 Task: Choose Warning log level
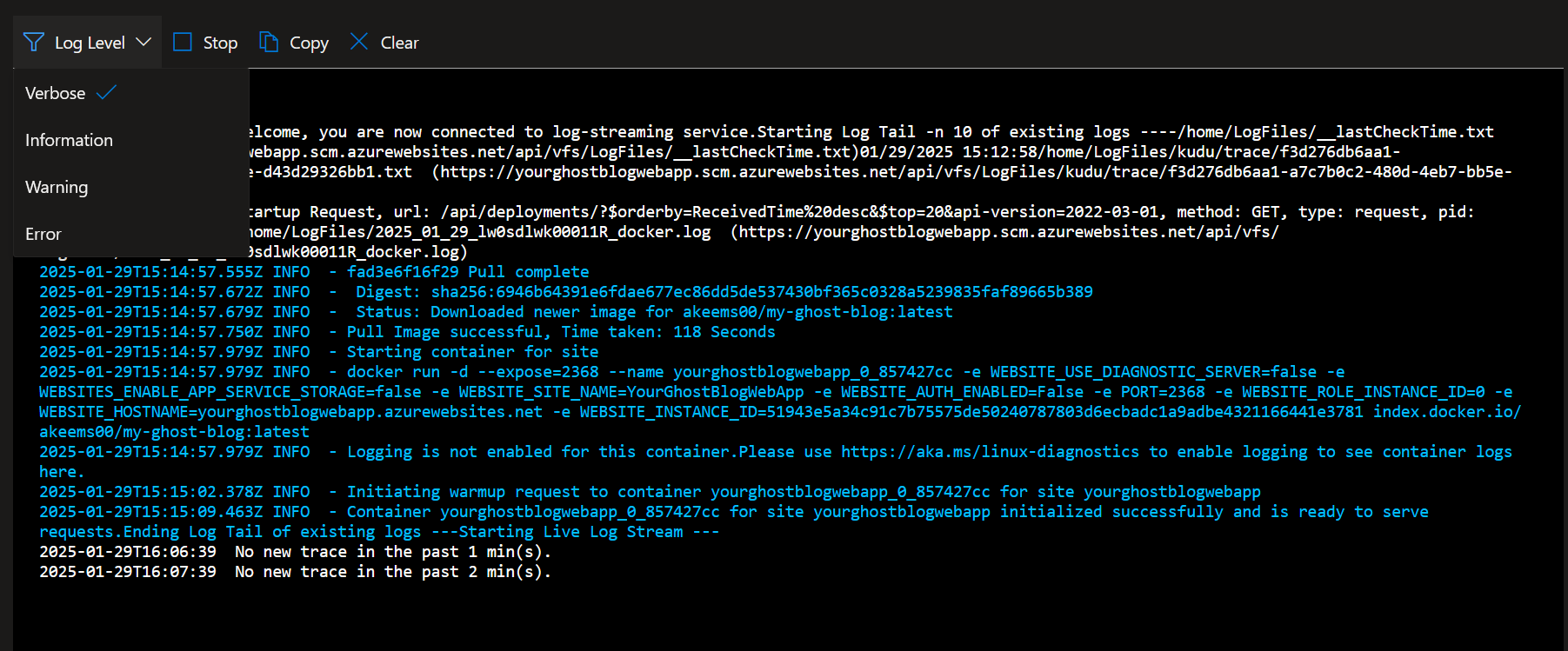coord(131,187)
